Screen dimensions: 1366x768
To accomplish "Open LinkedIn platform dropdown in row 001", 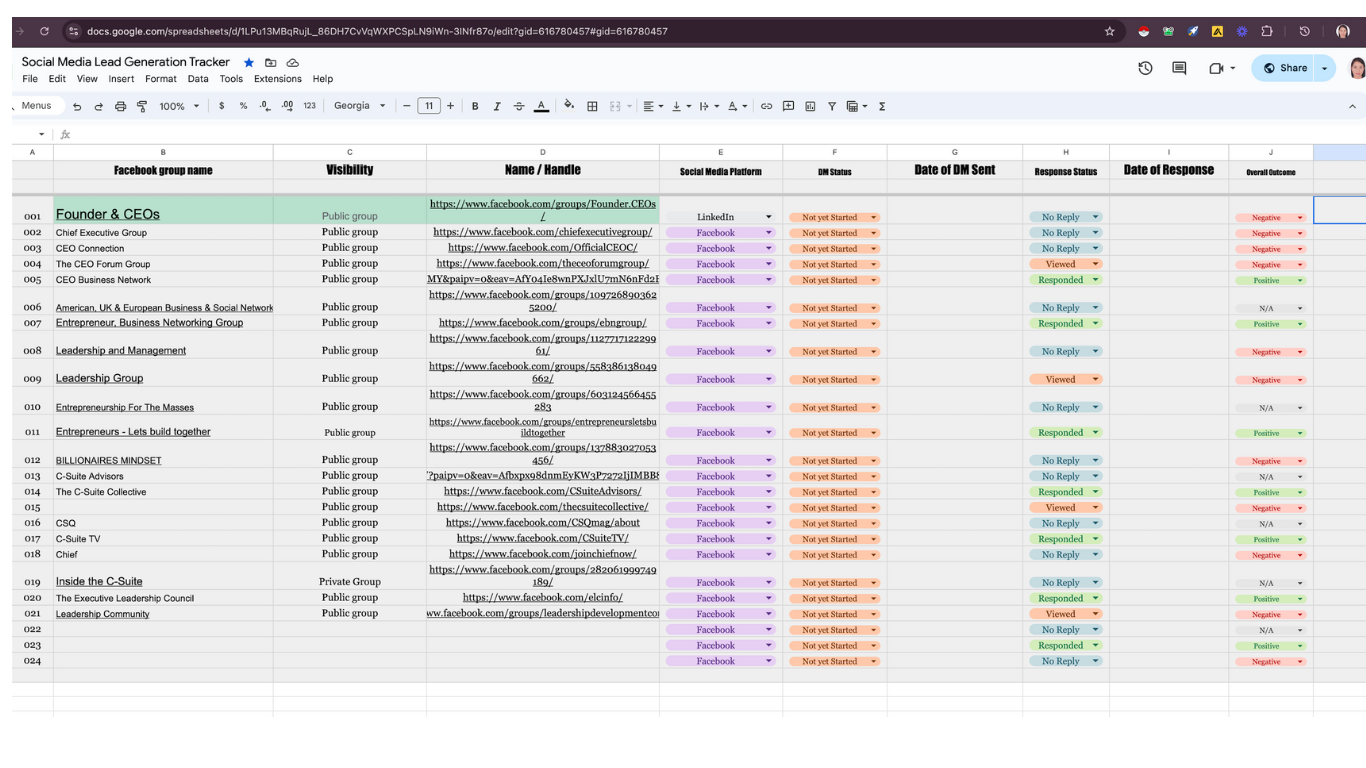I will point(769,217).
